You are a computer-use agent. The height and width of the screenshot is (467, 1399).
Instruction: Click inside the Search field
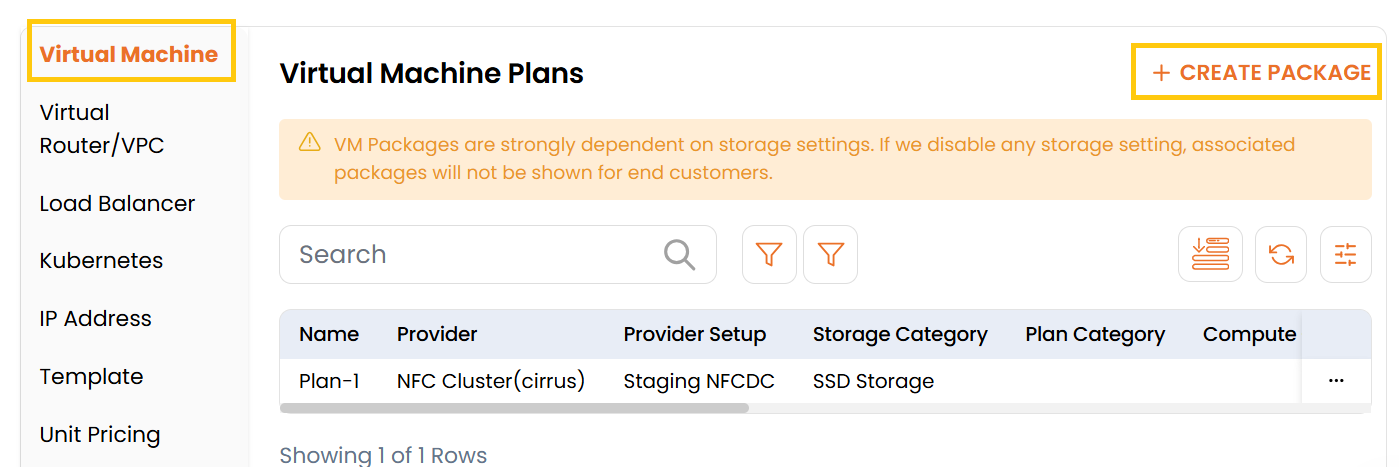pos(470,255)
